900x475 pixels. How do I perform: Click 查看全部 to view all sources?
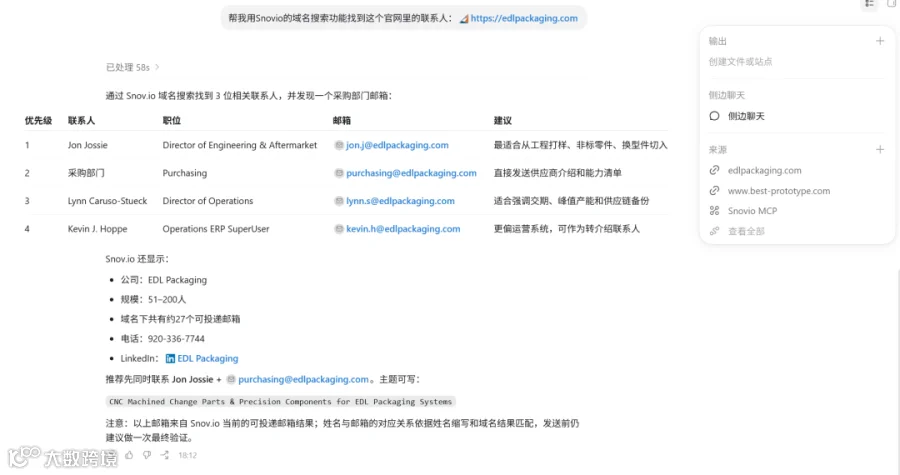tap(746, 231)
